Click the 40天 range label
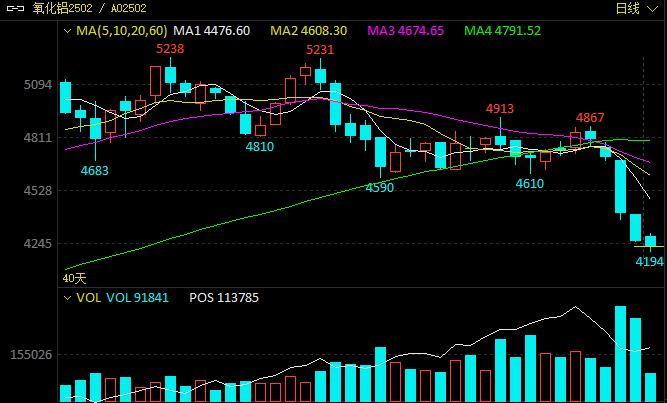 click(75, 277)
